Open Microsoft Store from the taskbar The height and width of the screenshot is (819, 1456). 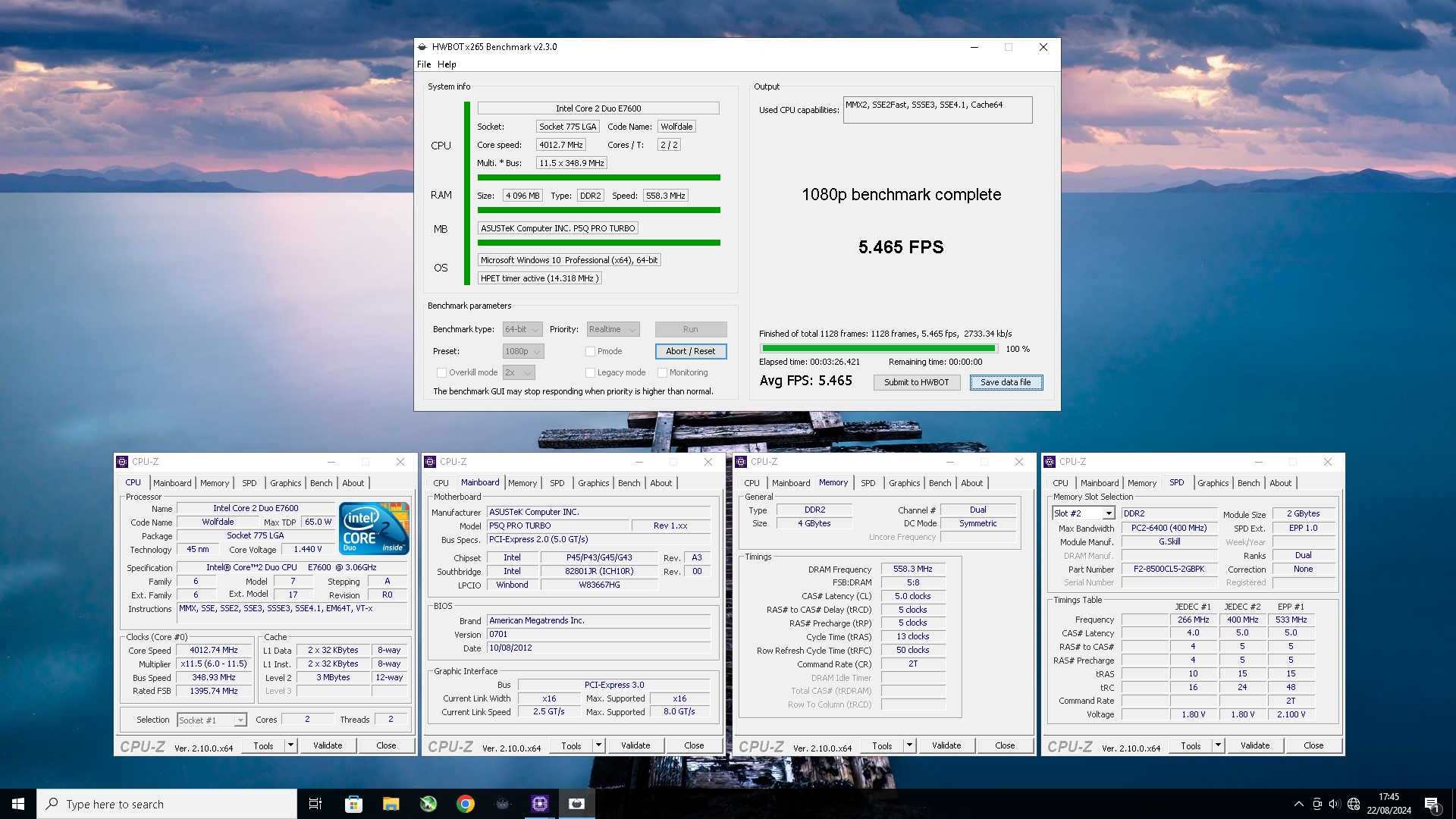click(x=353, y=804)
